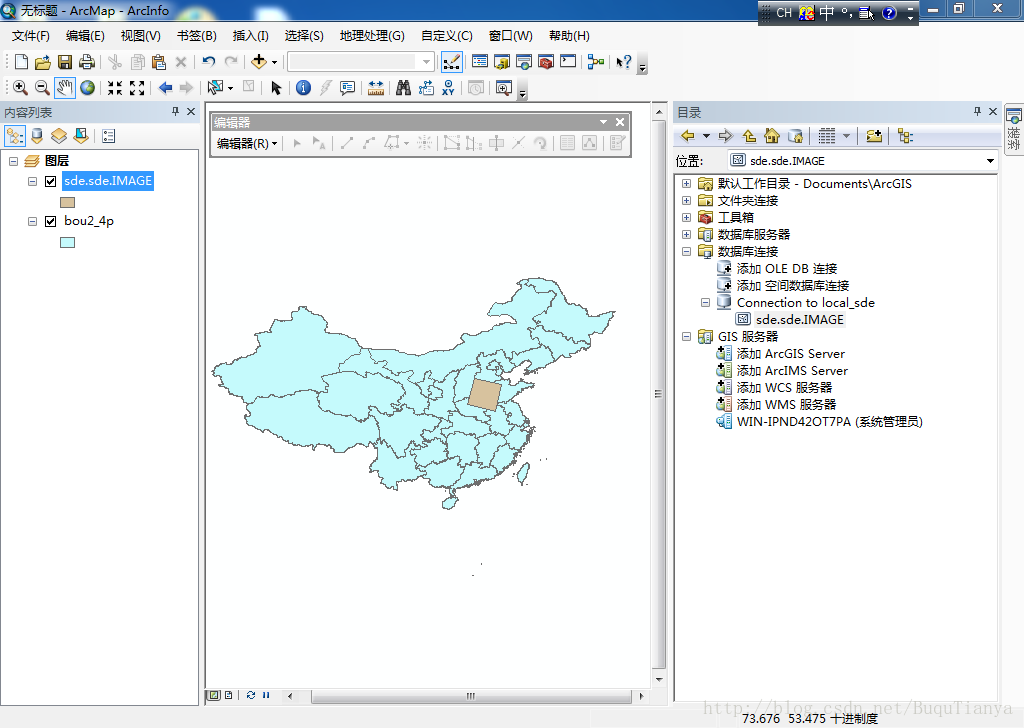Collapse the bou2_4p layer legend
Viewport: 1024px width, 728px height.
[x=33, y=221]
